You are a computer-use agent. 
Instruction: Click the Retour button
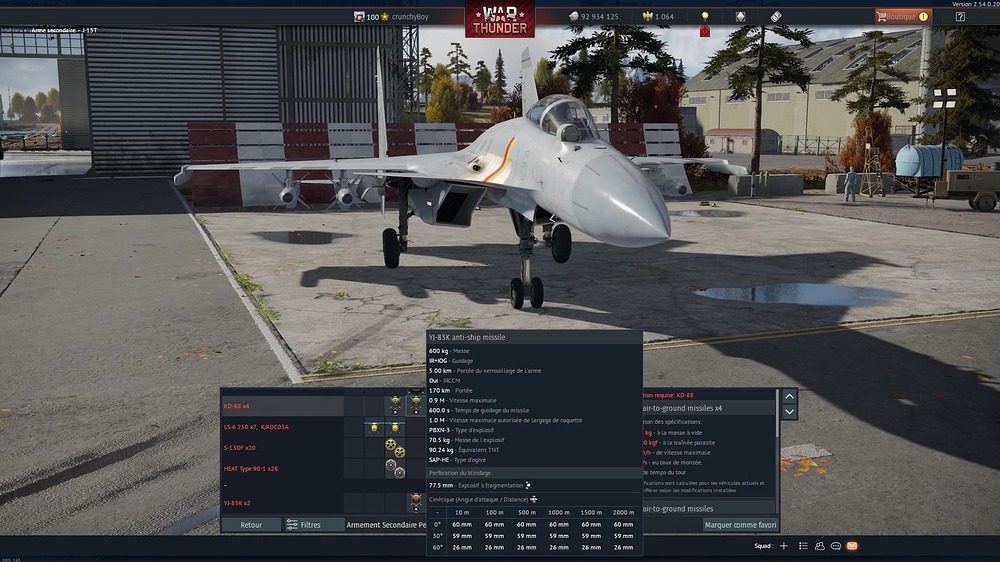[x=251, y=524]
